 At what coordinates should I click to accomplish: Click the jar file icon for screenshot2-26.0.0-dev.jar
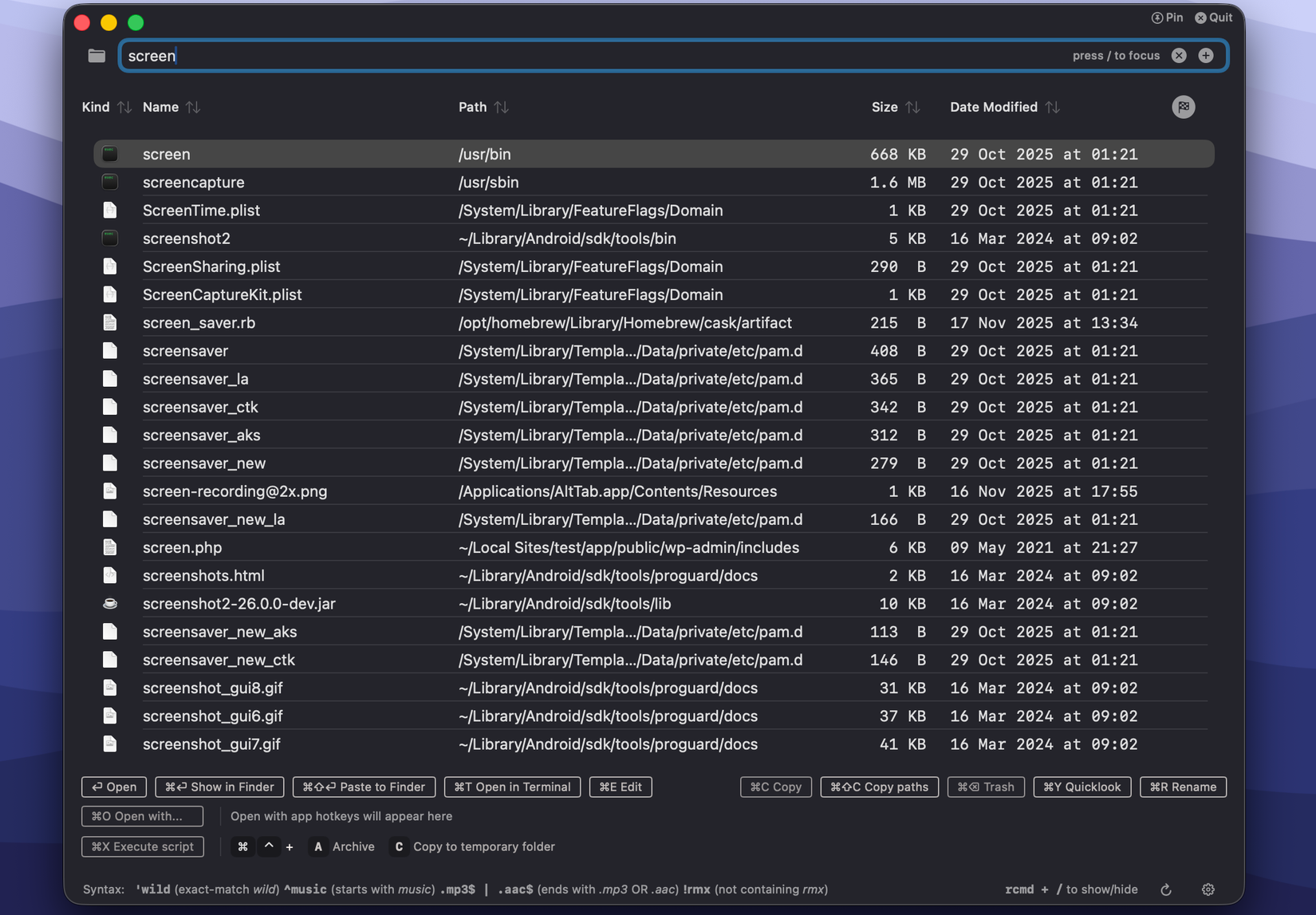[x=110, y=604]
